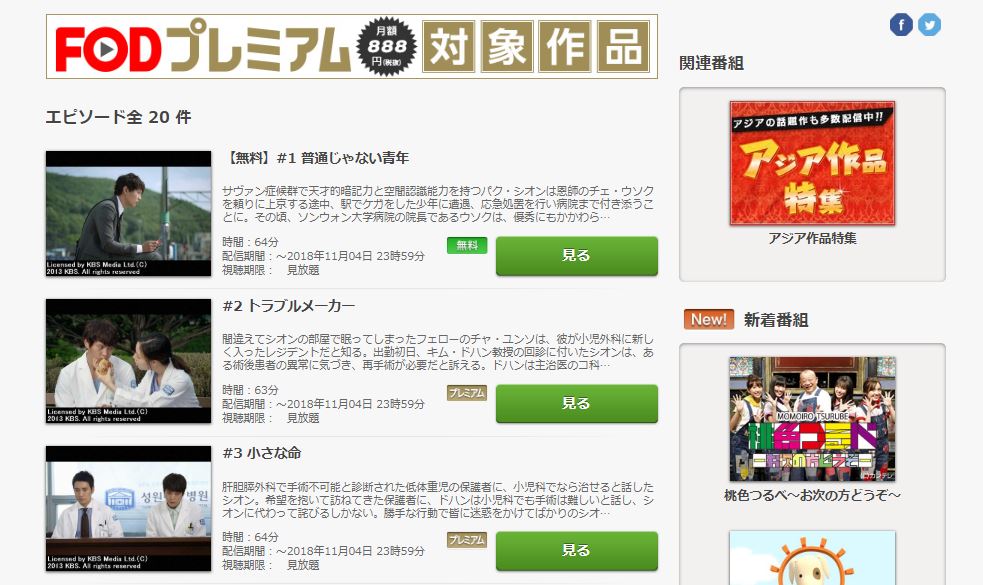Open title link #1 普通じゃない青年
Screen dimensions: 983x585
pyautogui.click(x=317, y=158)
